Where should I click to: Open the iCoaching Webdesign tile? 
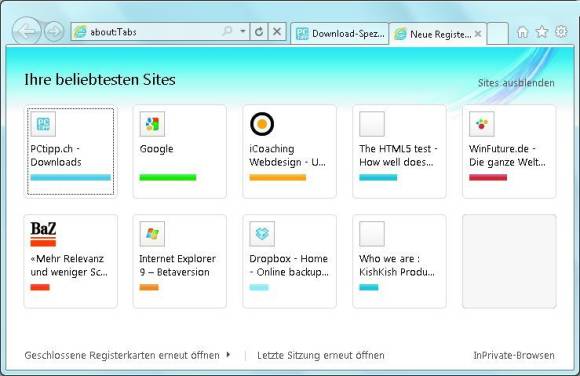(x=289, y=151)
